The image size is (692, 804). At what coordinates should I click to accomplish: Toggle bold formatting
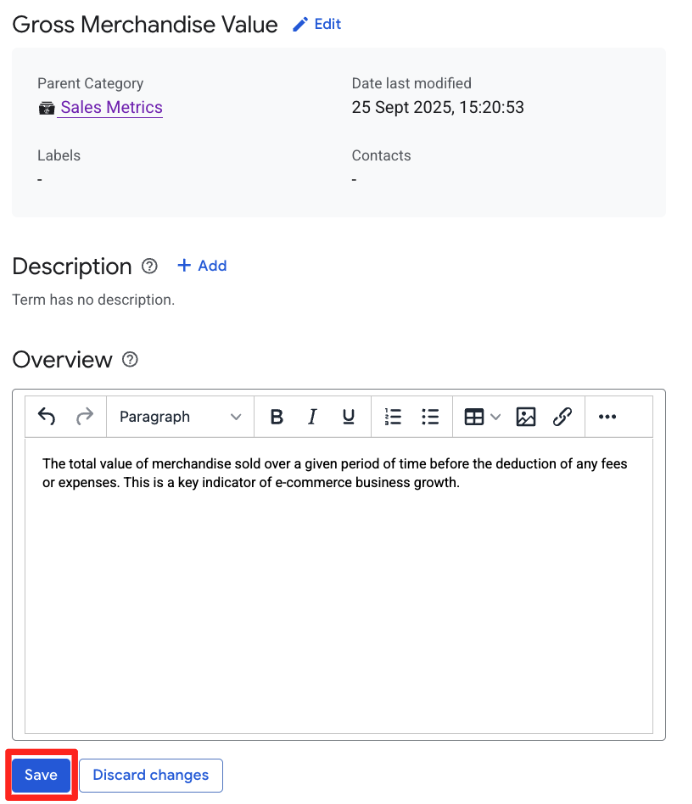(277, 417)
